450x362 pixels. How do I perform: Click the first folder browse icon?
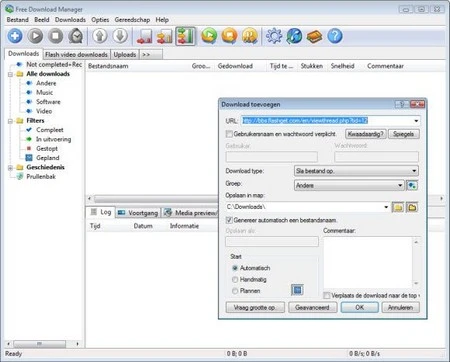pyautogui.click(x=398, y=207)
